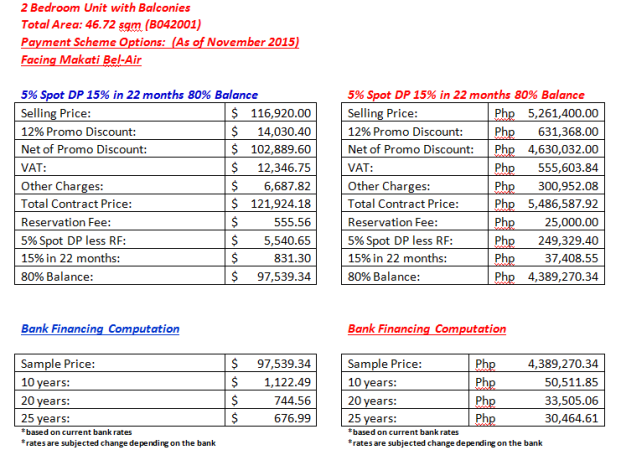This screenshot has width=621, height=450.
Task: Select the dollar promo discount 14,030.40 cell
Action: tap(271, 131)
